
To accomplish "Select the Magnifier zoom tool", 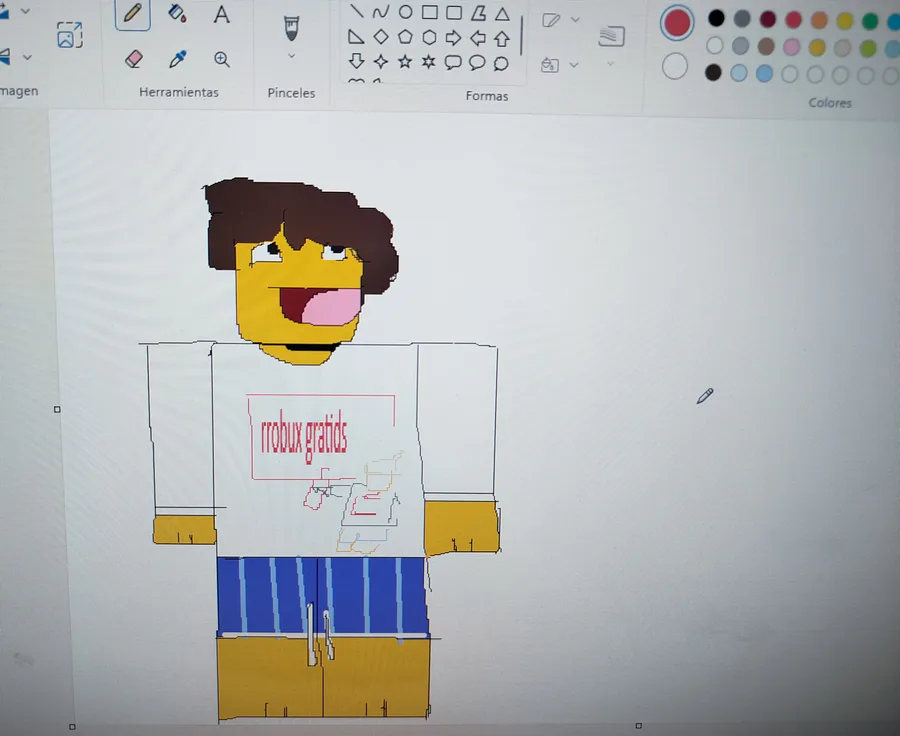I will click(222, 59).
